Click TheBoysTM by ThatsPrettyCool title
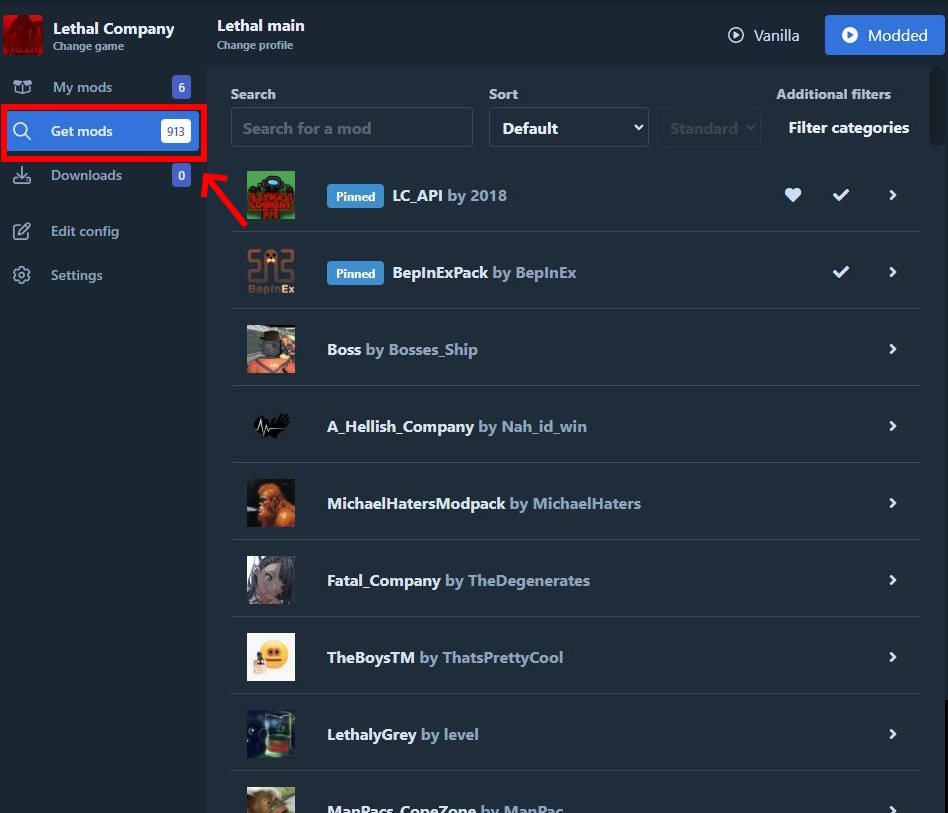 445,658
